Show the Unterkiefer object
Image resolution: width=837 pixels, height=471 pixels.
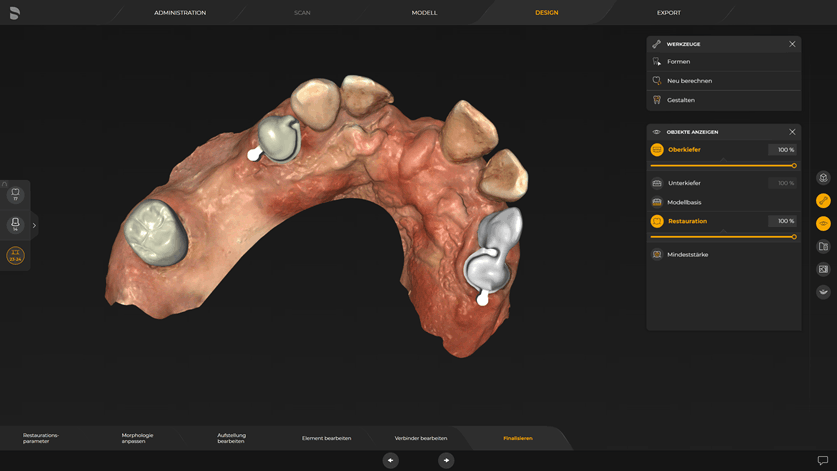(657, 183)
